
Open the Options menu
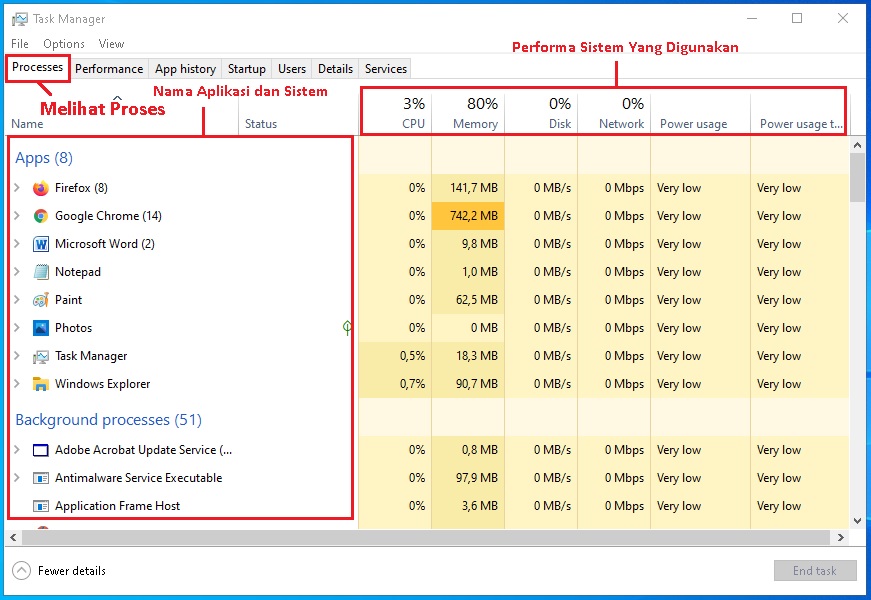pyautogui.click(x=64, y=44)
